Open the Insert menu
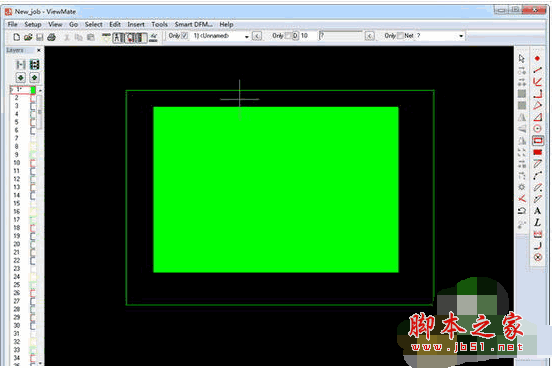The width and height of the screenshot is (552, 368). tap(136, 24)
